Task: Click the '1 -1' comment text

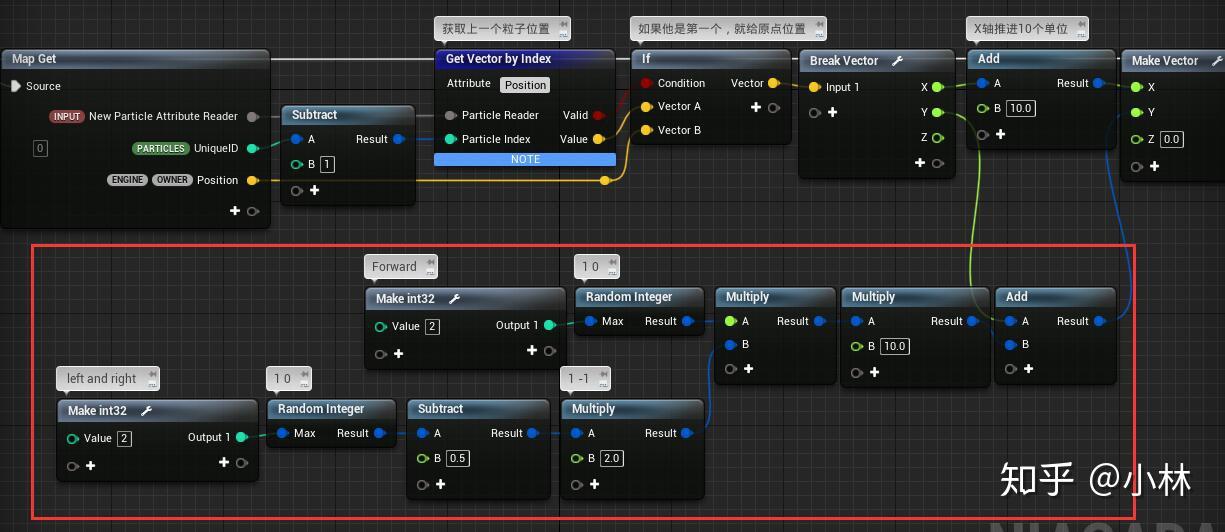Action: [579, 378]
